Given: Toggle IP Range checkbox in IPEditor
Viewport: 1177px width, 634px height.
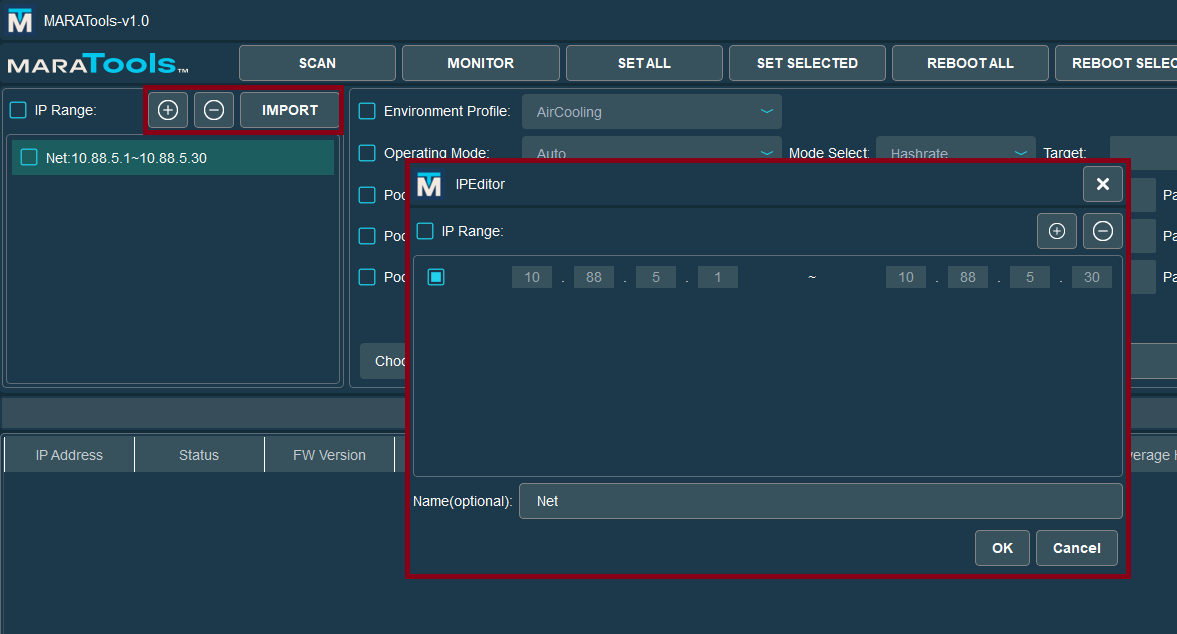Looking at the screenshot, I should coord(425,231).
